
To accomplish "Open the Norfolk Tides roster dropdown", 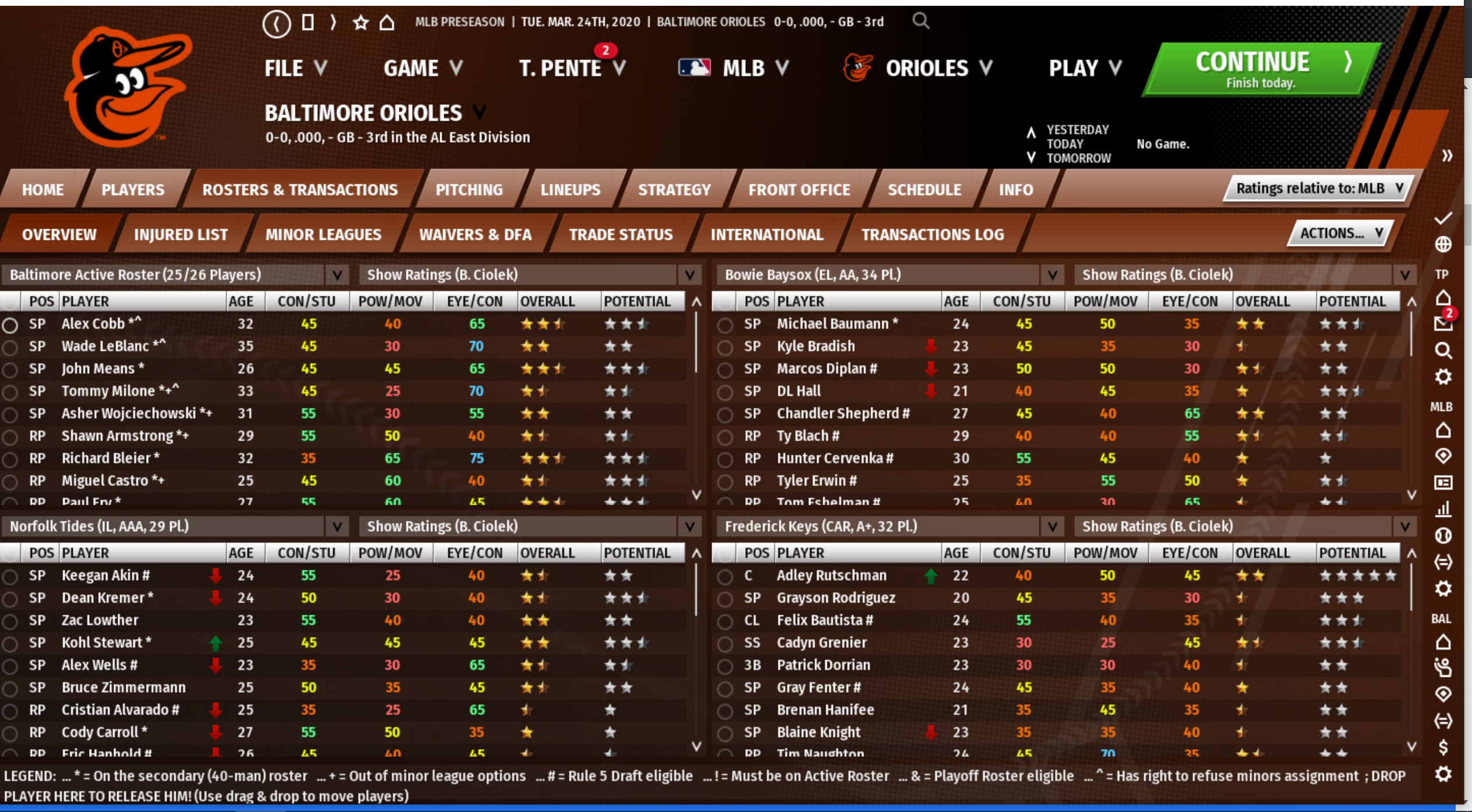I will (x=337, y=527).
